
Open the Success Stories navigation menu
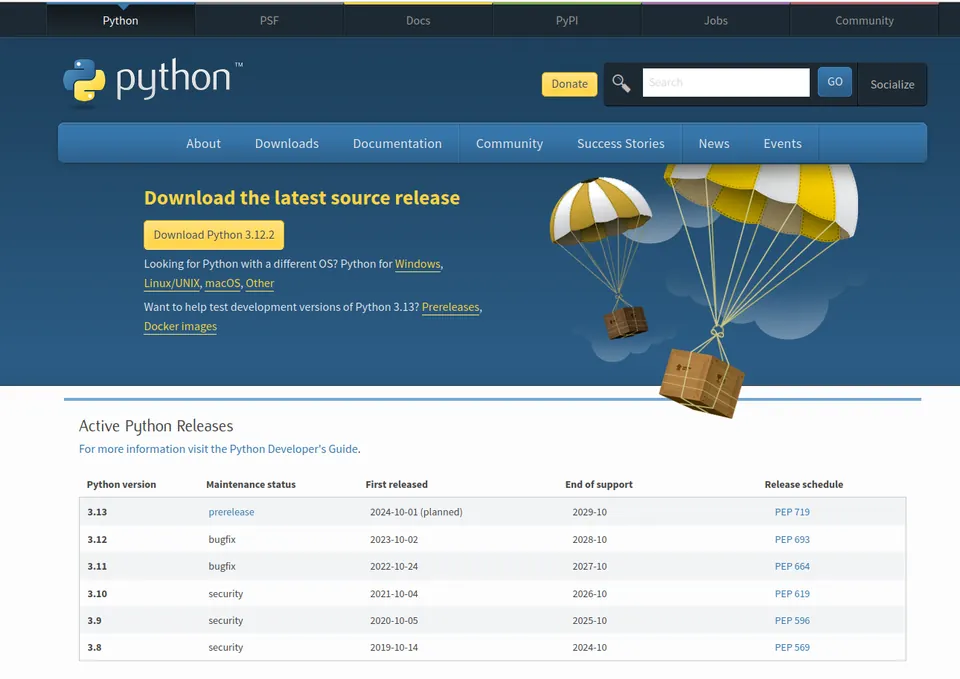pyautogui.click(x=621, y=143)
